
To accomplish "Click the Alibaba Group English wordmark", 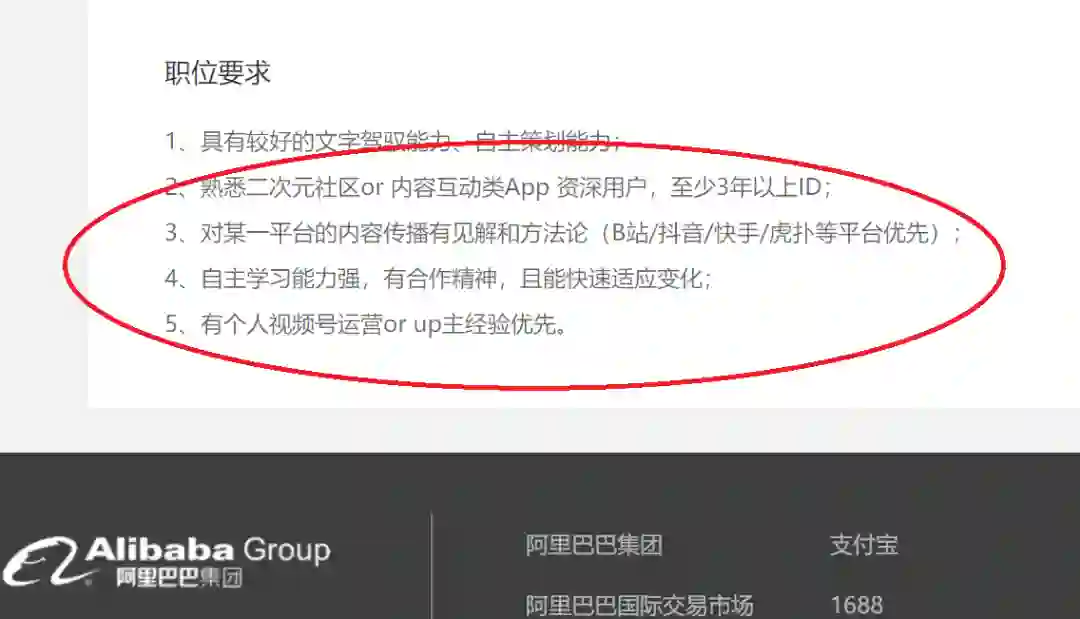I will point(208,549).
